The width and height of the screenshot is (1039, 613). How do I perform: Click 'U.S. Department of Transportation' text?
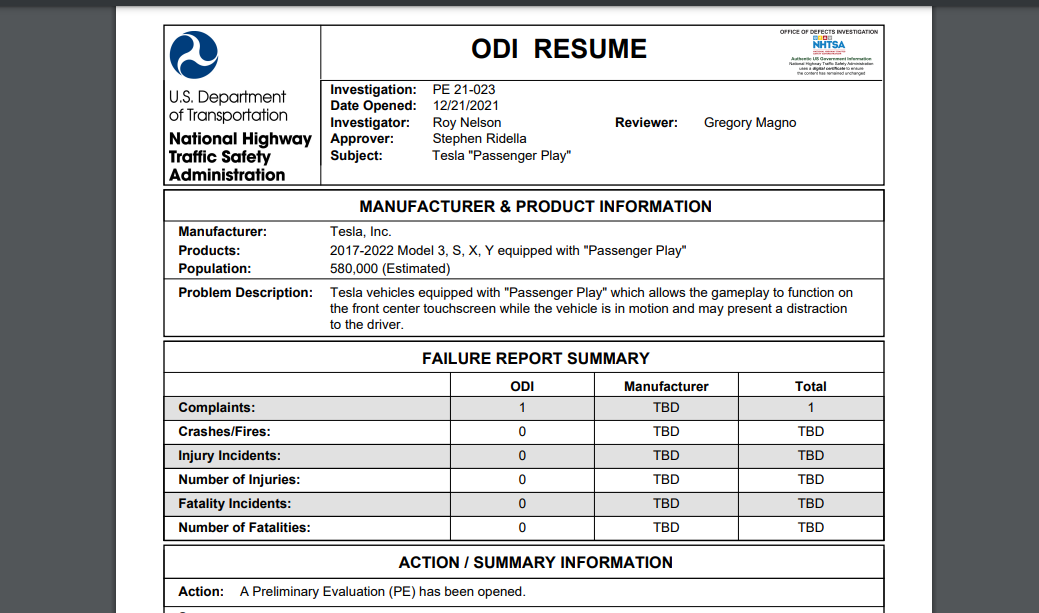[x=228, y=106]
